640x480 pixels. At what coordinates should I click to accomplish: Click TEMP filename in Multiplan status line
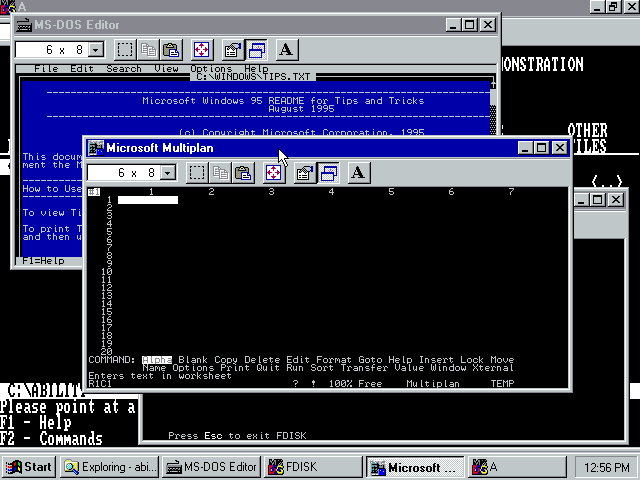(x=502, y=384)
